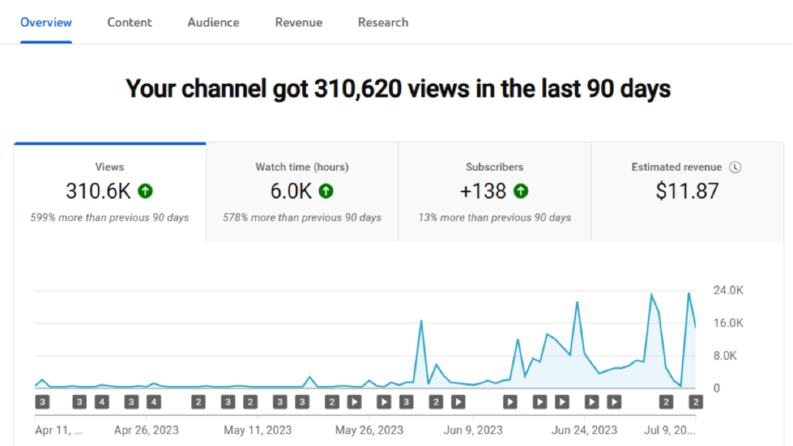Go to the Audience tab

pos(213,22)
